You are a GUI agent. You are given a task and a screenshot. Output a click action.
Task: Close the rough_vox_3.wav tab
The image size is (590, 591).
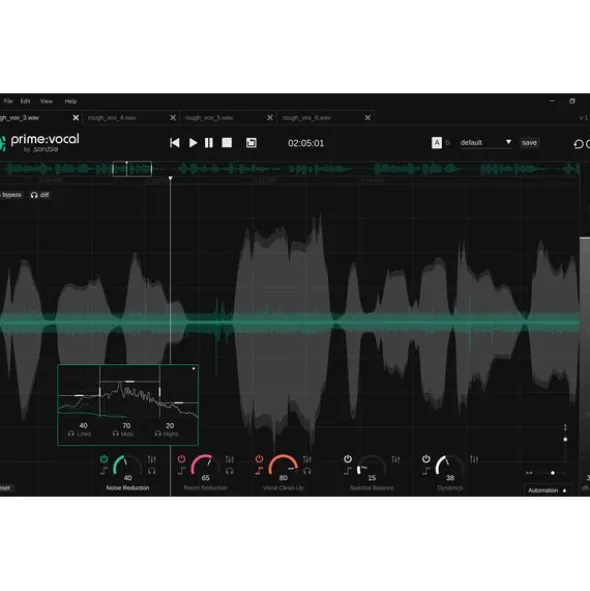76,118
